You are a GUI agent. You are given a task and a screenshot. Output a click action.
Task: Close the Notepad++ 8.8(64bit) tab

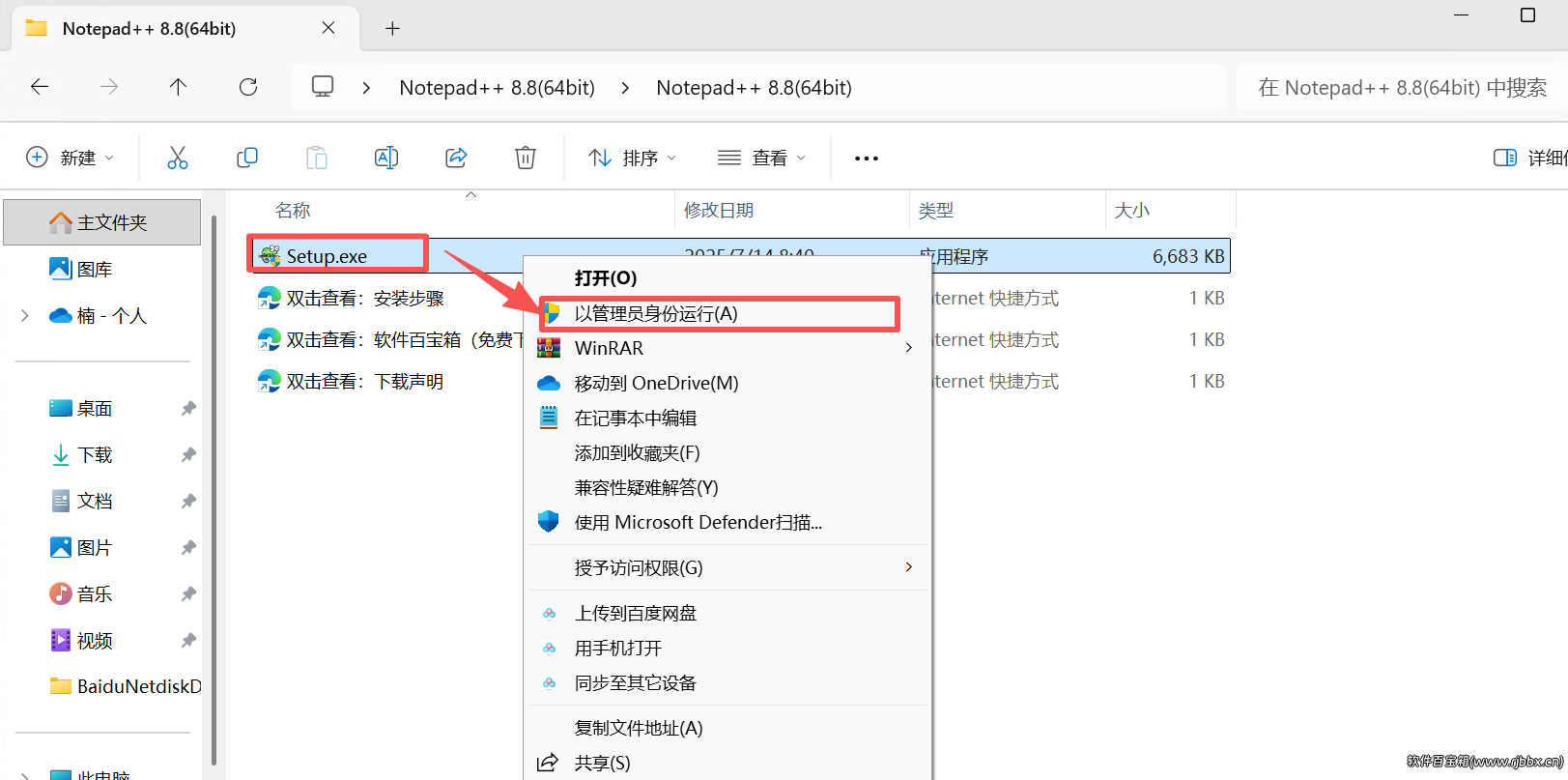328,28
